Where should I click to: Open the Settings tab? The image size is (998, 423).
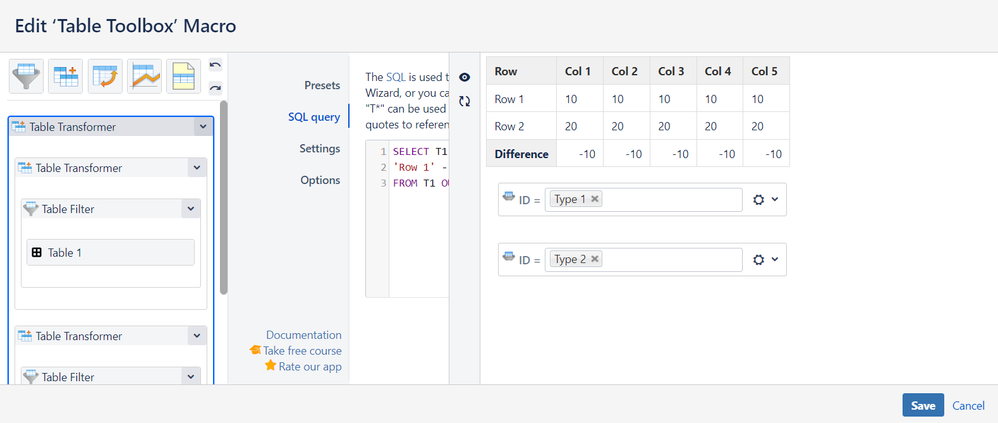click(x=319, y=149)
